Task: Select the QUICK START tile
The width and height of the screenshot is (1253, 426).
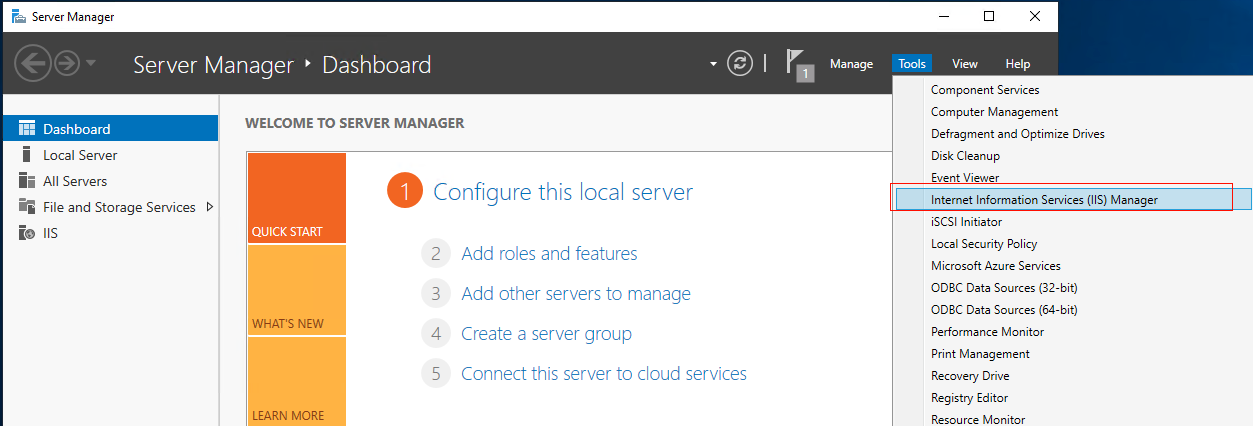Action: pos(297,198)
